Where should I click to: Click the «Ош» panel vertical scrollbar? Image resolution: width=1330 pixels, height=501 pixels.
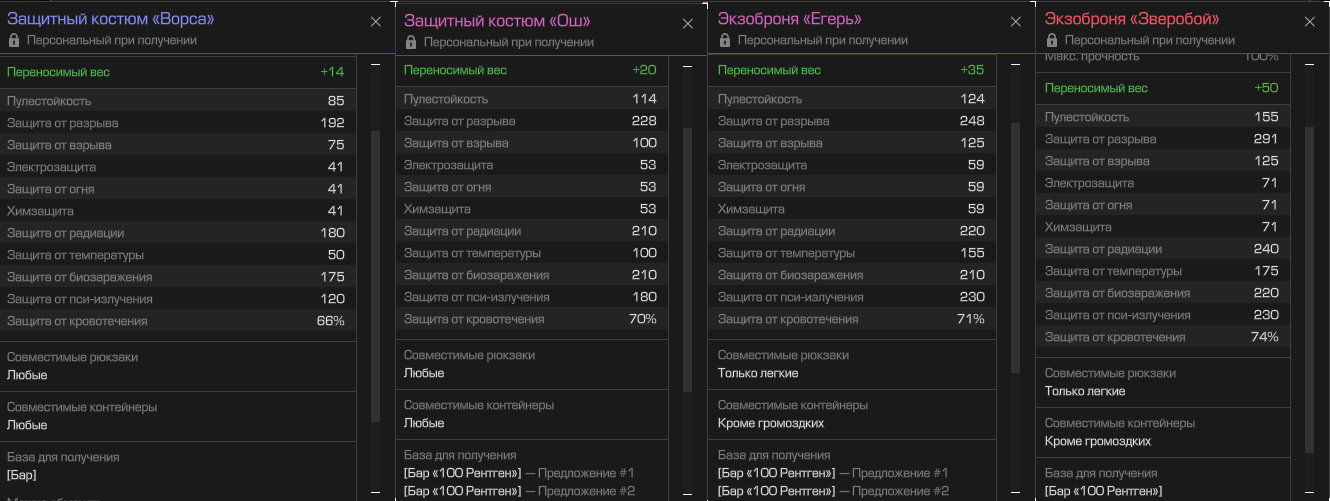(x=687, y=258)
